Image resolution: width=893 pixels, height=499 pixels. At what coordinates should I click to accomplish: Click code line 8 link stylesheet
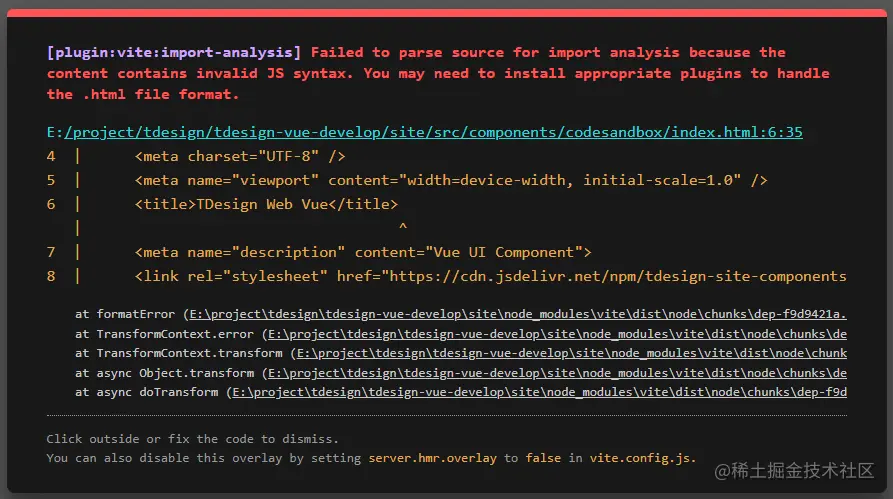[x=490, y=276]
